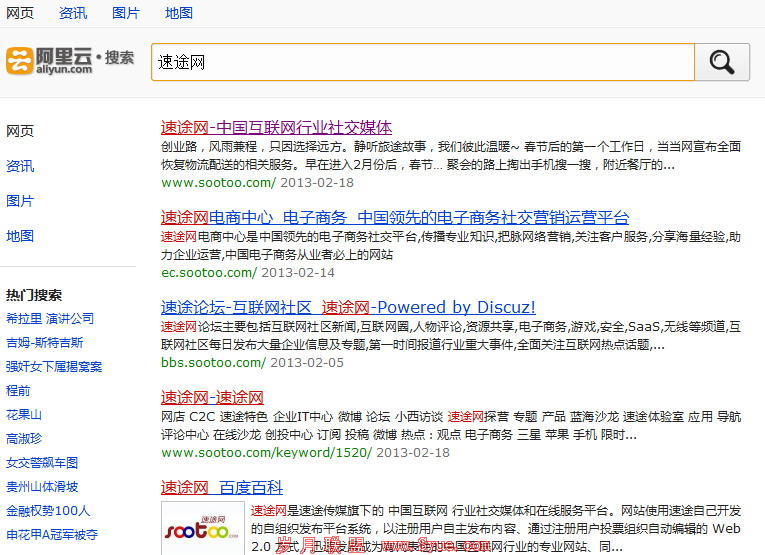Open hot search 金融权势100人
Screen dimensions: 765x555
pos(48,511)
